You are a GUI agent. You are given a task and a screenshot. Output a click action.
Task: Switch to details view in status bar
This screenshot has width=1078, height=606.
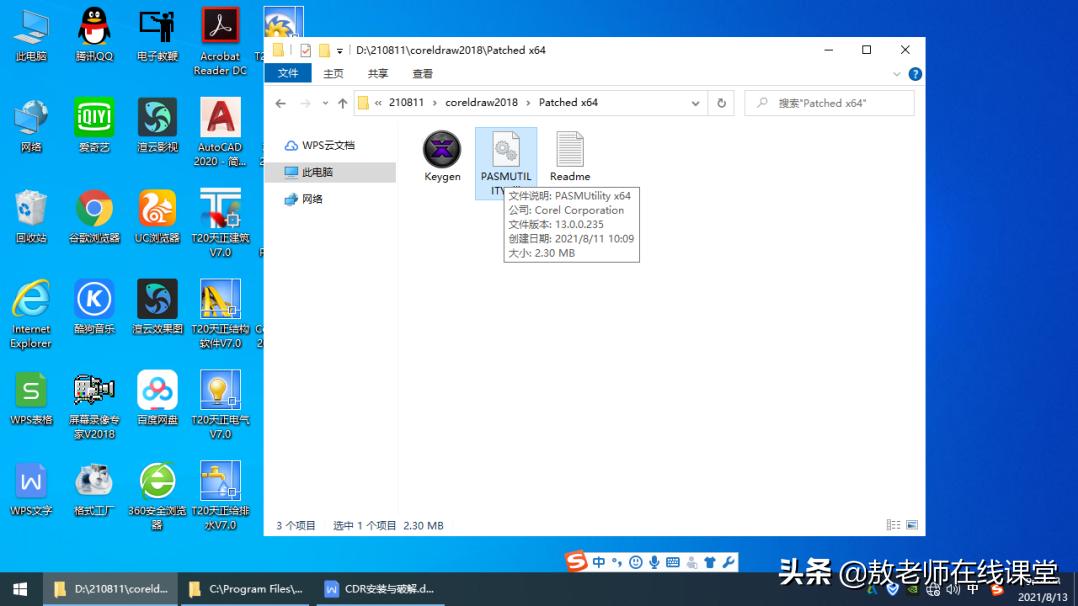point(893,524)
